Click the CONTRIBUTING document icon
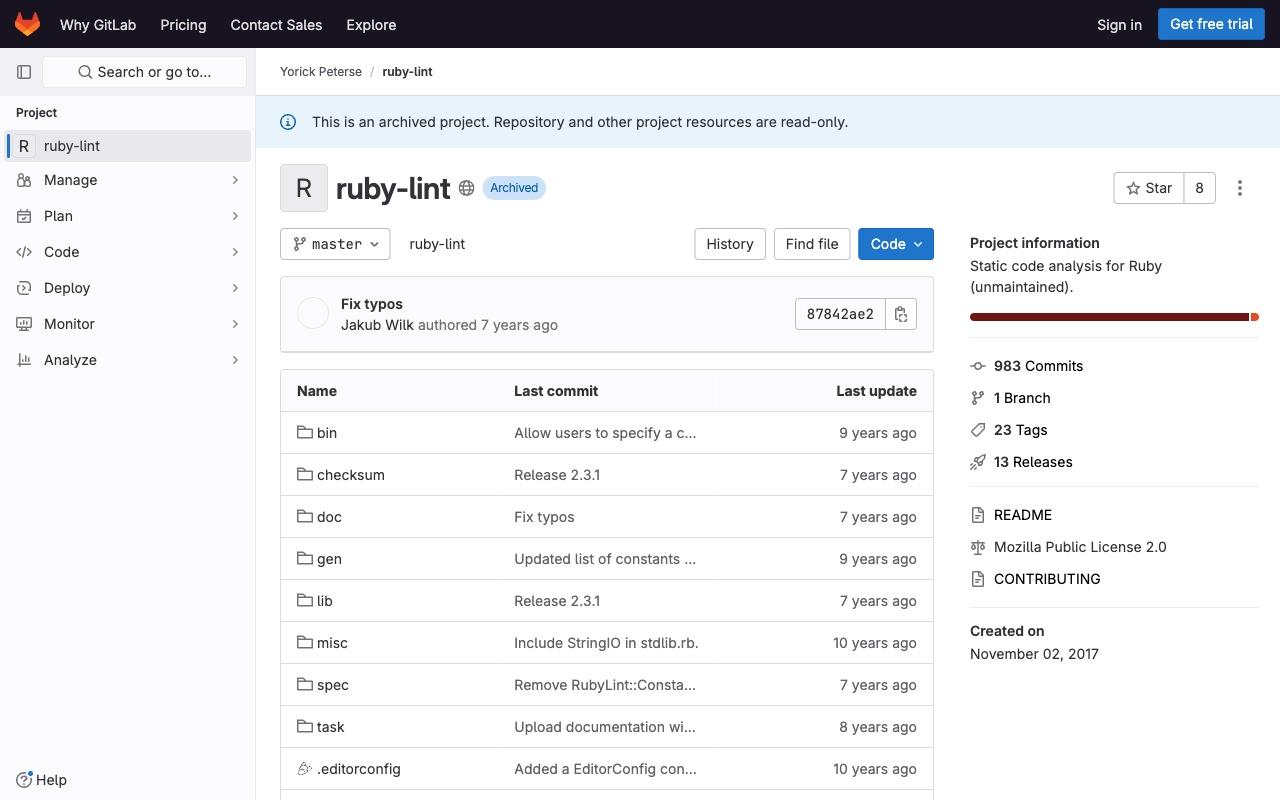Screen dimensions: 1280x800 (x=978, y=579)
